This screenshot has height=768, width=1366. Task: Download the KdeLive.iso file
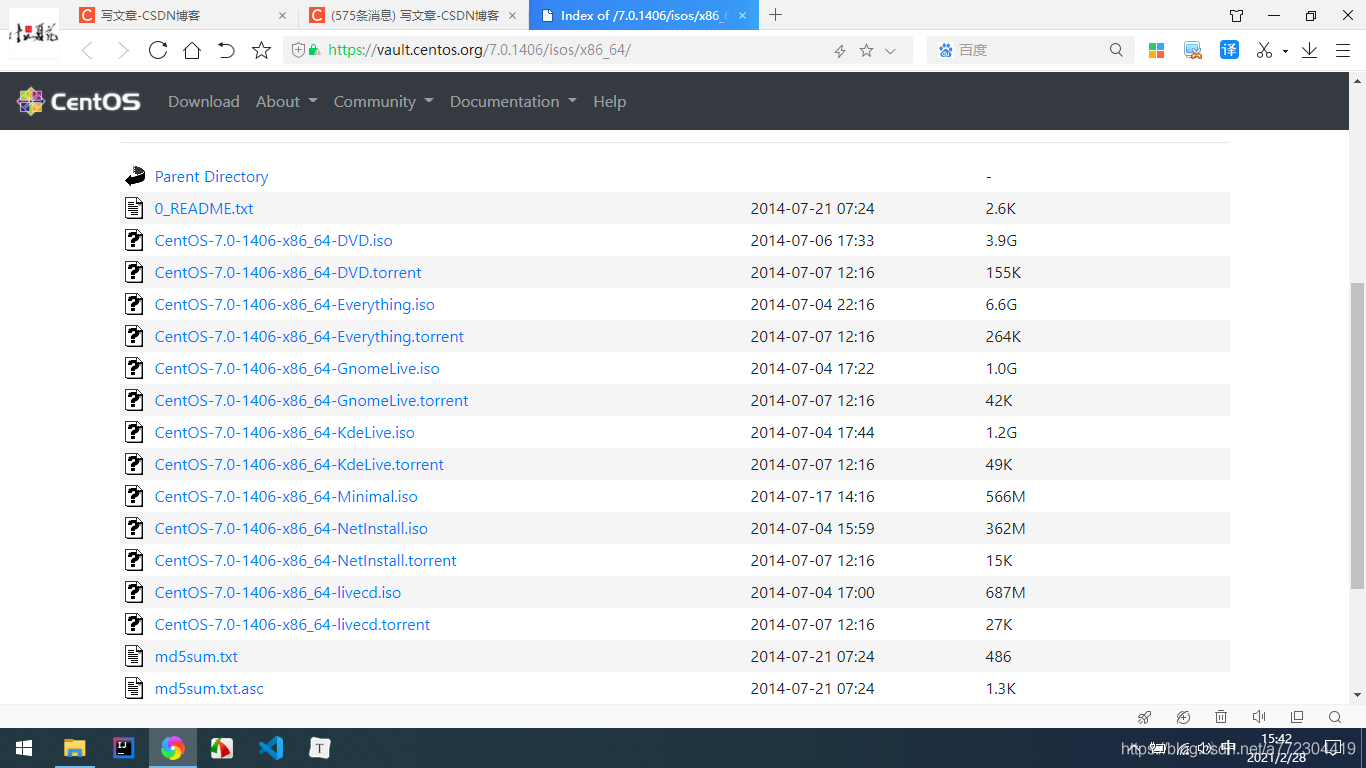(x=284, y=432)
